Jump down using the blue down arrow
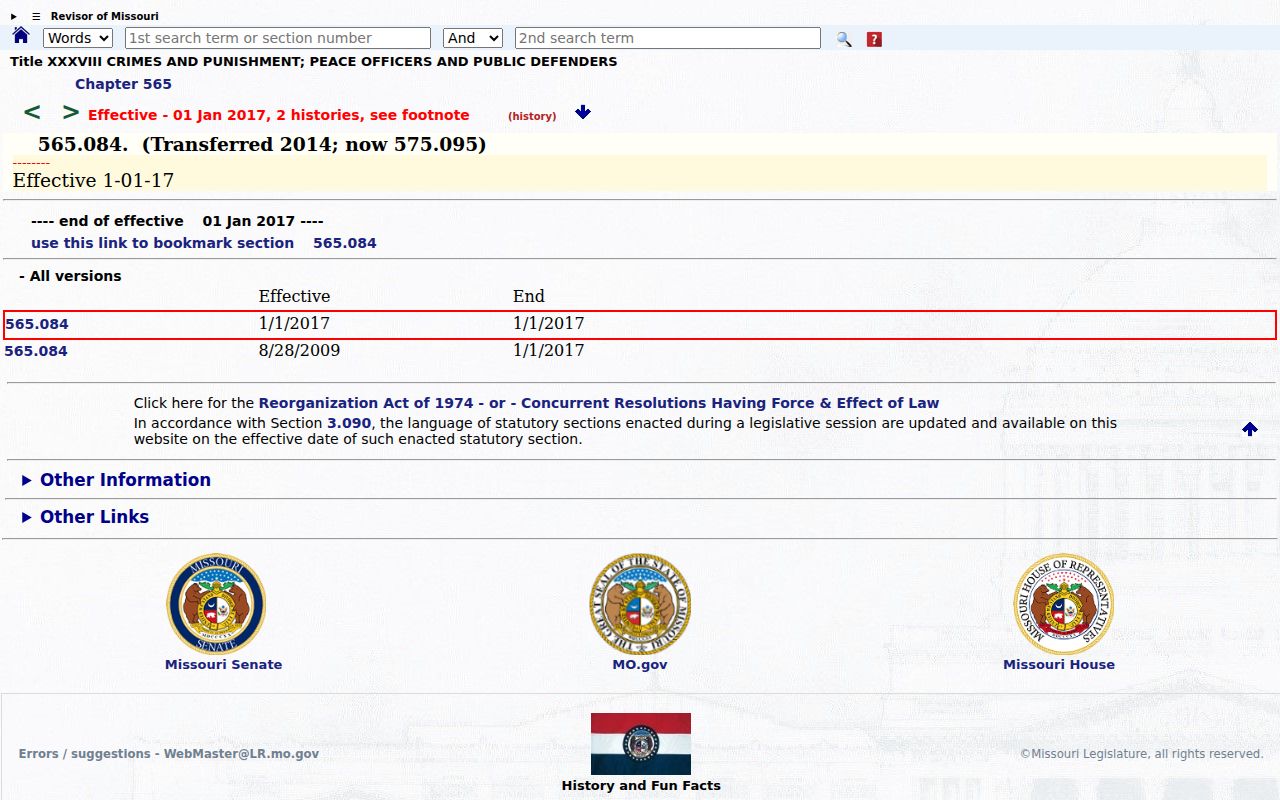1280x800 pixels. 583,112
